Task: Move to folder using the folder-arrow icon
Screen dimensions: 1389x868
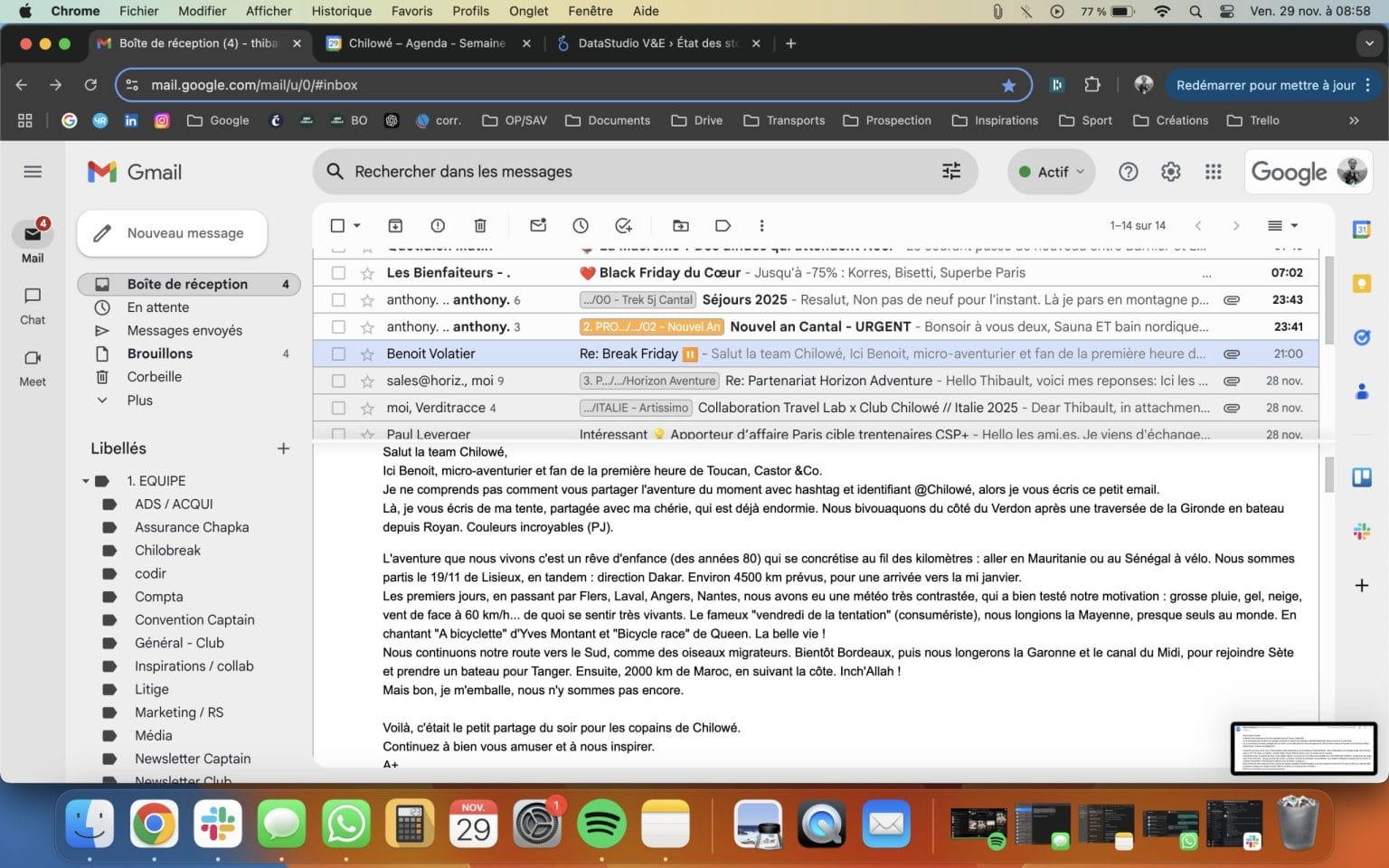Action: pos(681,226)
